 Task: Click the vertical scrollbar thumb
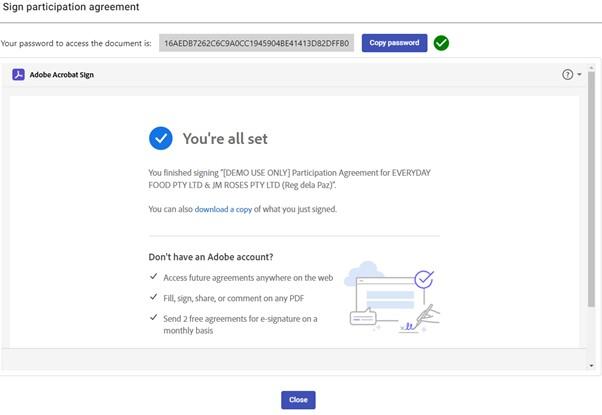tap(591, 188)
